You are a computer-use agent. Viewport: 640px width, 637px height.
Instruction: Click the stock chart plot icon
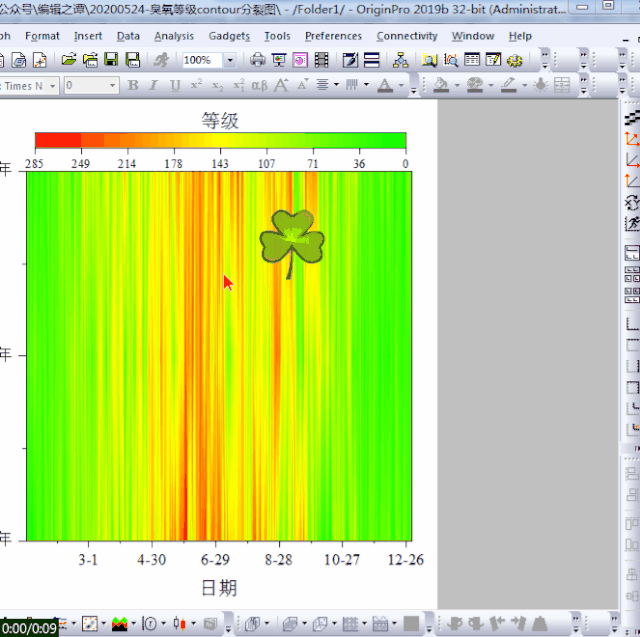180,624
